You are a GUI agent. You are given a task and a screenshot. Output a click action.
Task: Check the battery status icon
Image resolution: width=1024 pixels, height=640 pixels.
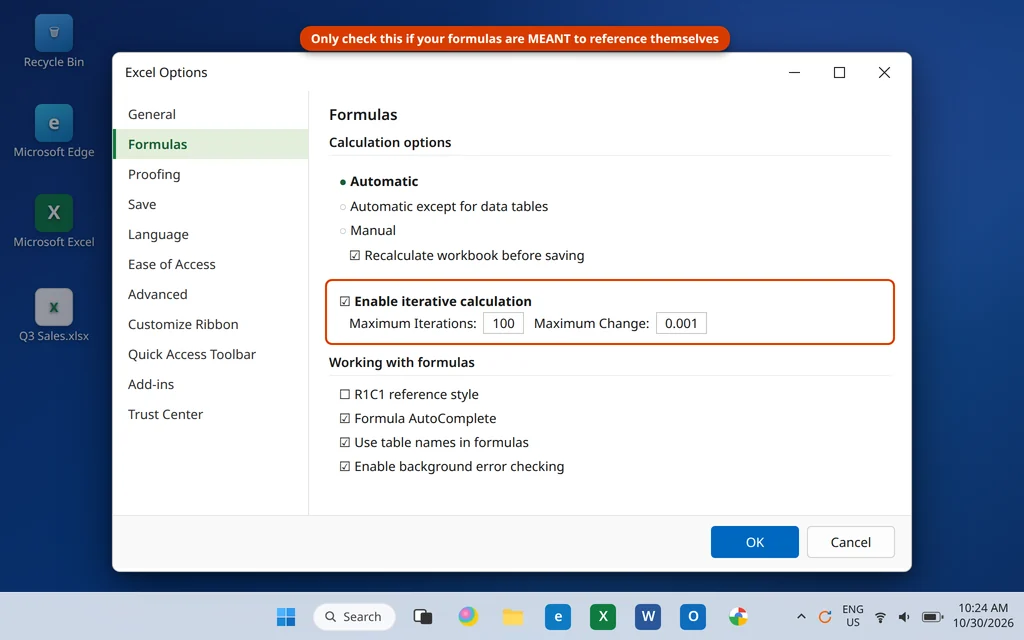(x=933, y=616)
